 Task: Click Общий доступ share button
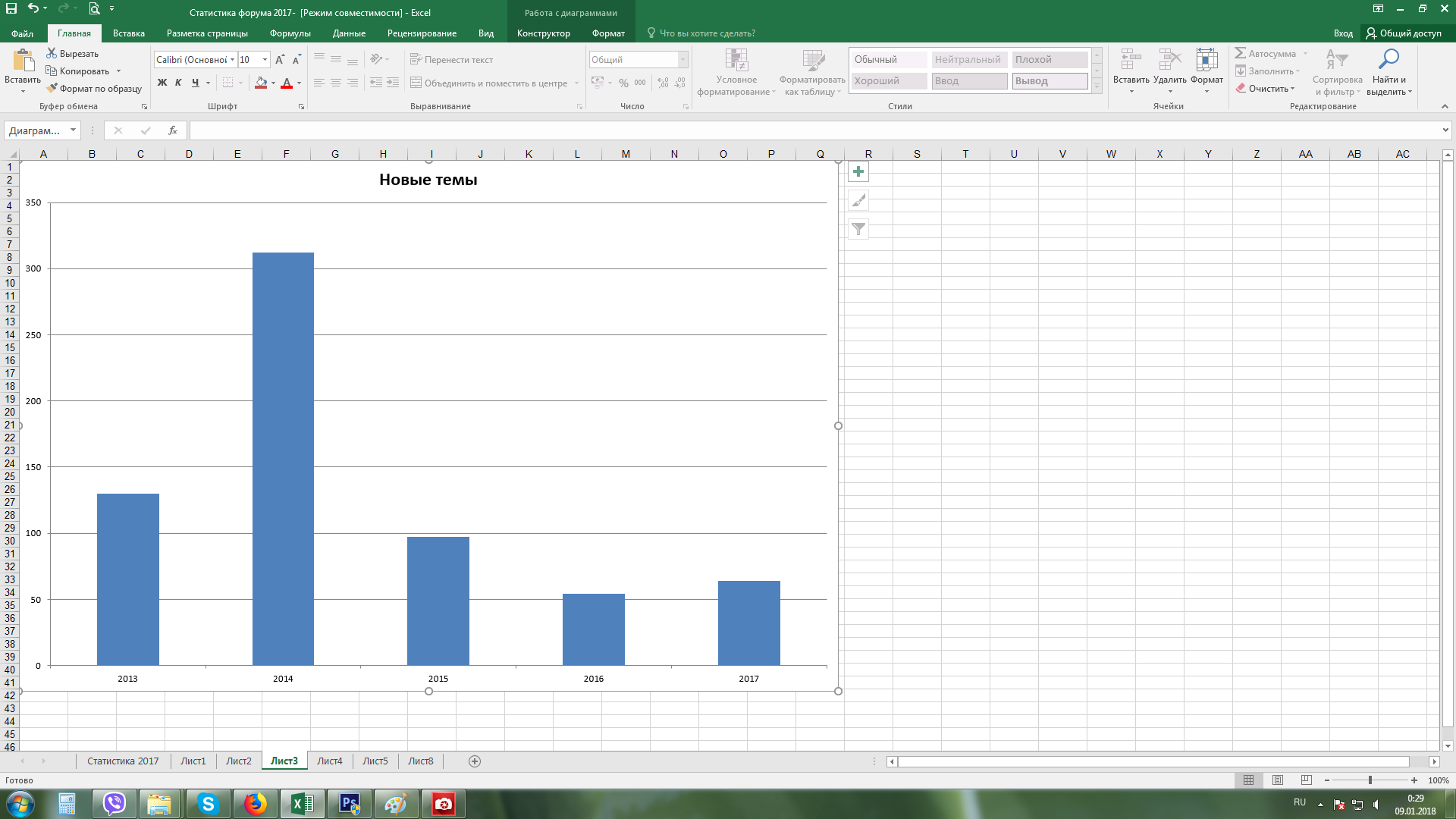click(1404, 33)
